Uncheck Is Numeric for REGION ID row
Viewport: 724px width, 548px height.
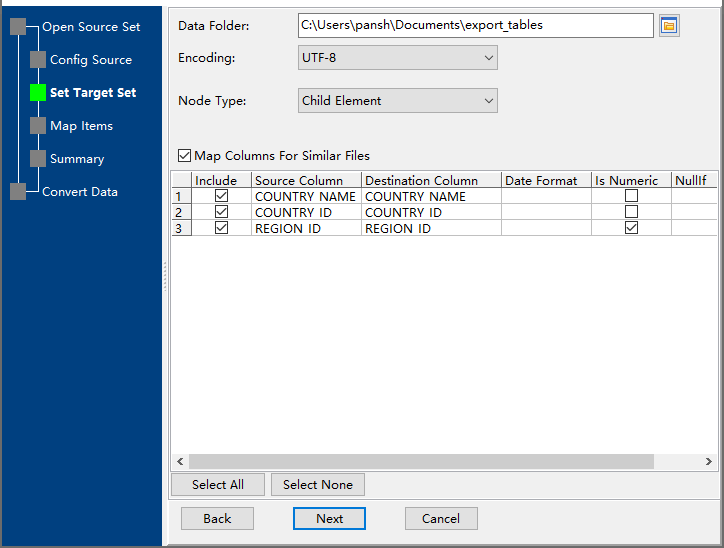click(631, 228)
